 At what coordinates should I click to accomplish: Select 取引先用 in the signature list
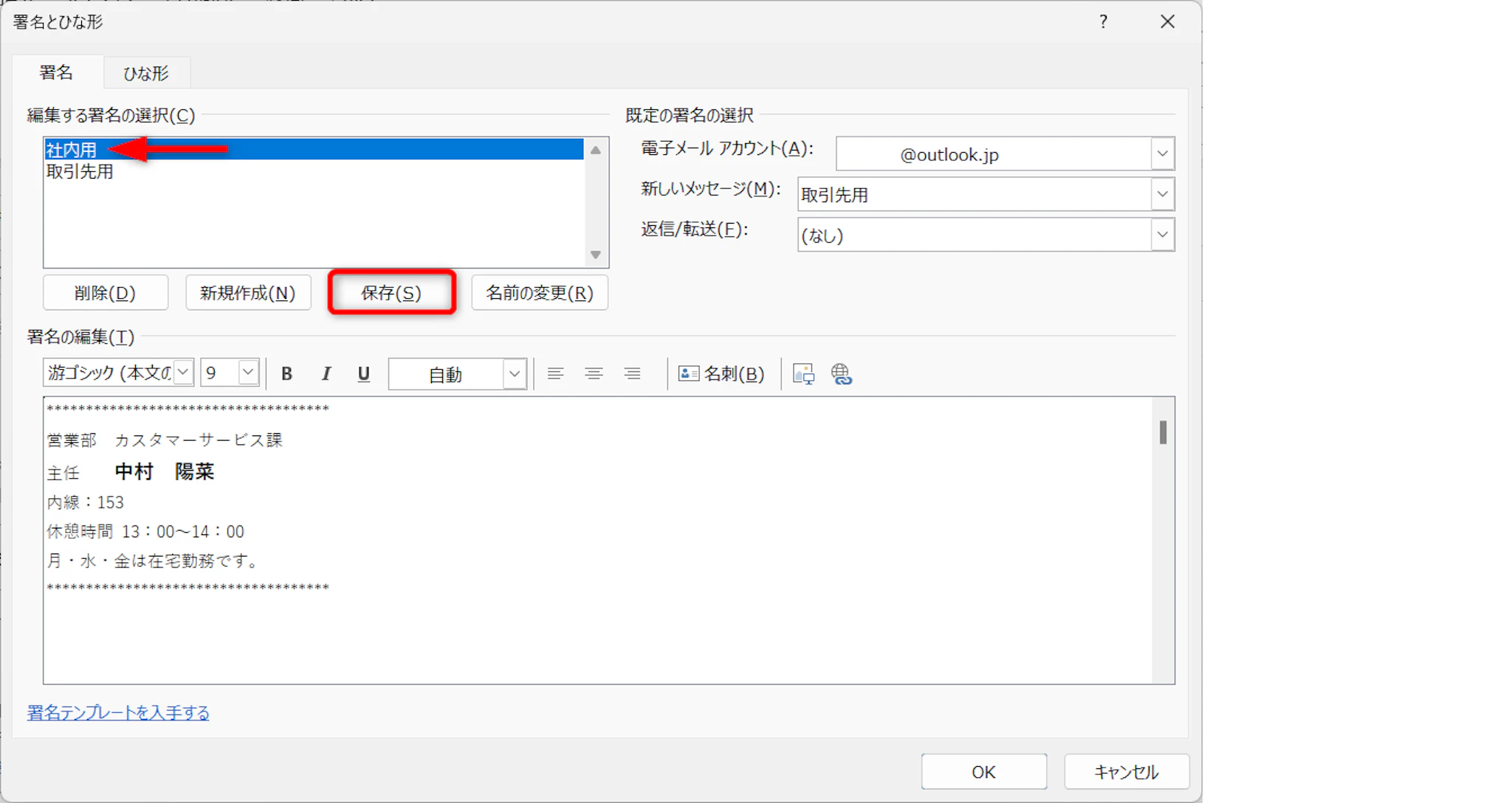point(80,172)
